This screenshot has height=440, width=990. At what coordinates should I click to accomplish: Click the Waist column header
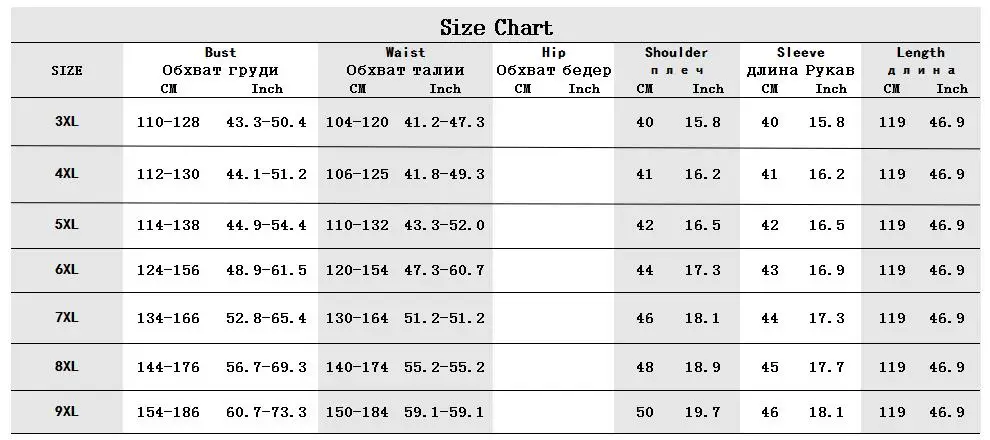coord(405,52)
